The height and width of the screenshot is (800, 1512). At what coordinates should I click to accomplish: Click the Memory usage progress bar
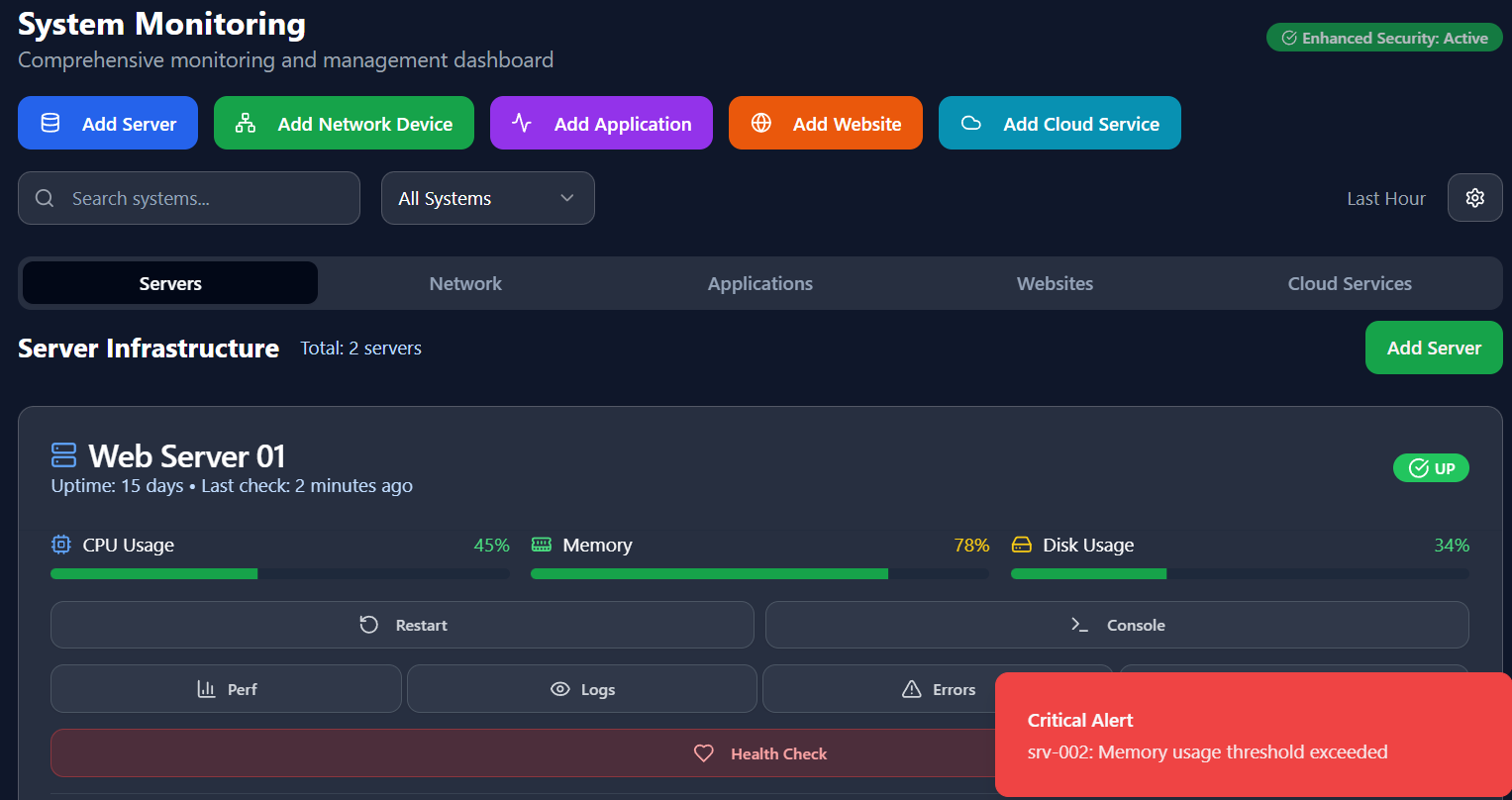pyautogui.click(x=759, y=573)
